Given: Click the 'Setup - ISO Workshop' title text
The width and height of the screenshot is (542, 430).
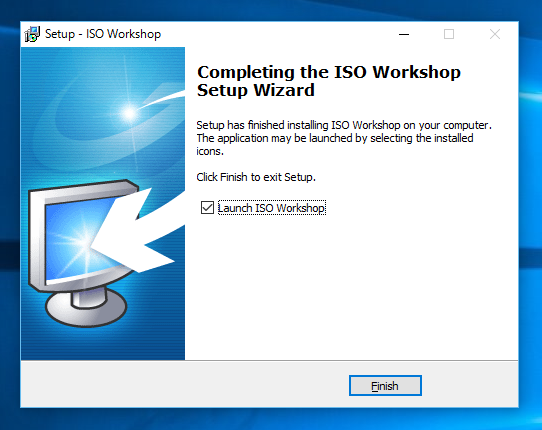Looking at the screenshot, I should (103, 34).
